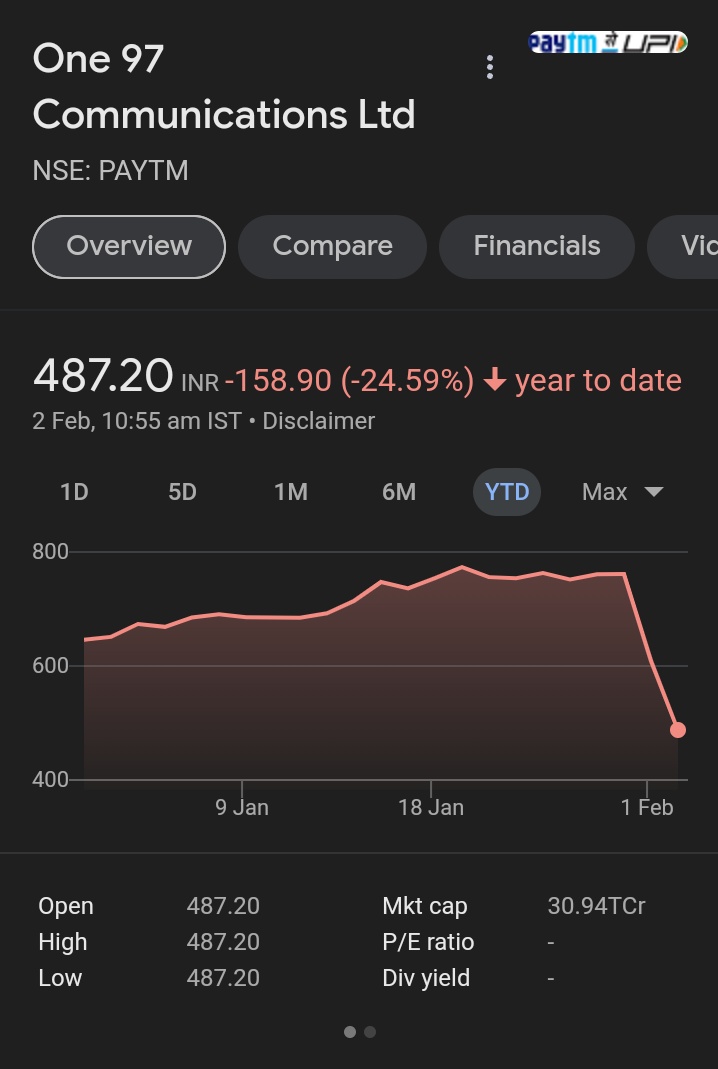Screen dimensions: 718x1069
Task: Click the One 97 Communications Ltd title
Action: [224, 87]
